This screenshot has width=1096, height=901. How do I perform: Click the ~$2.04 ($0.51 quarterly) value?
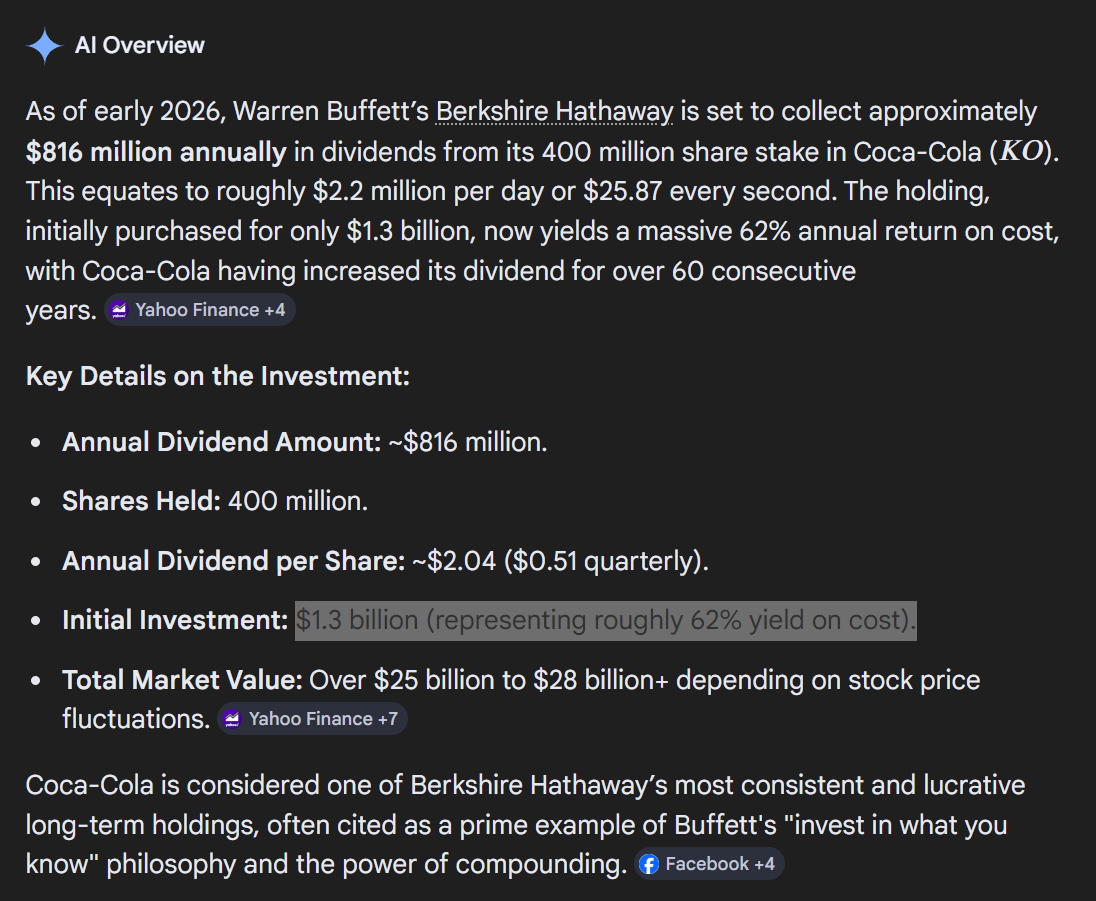pos(561,561)
